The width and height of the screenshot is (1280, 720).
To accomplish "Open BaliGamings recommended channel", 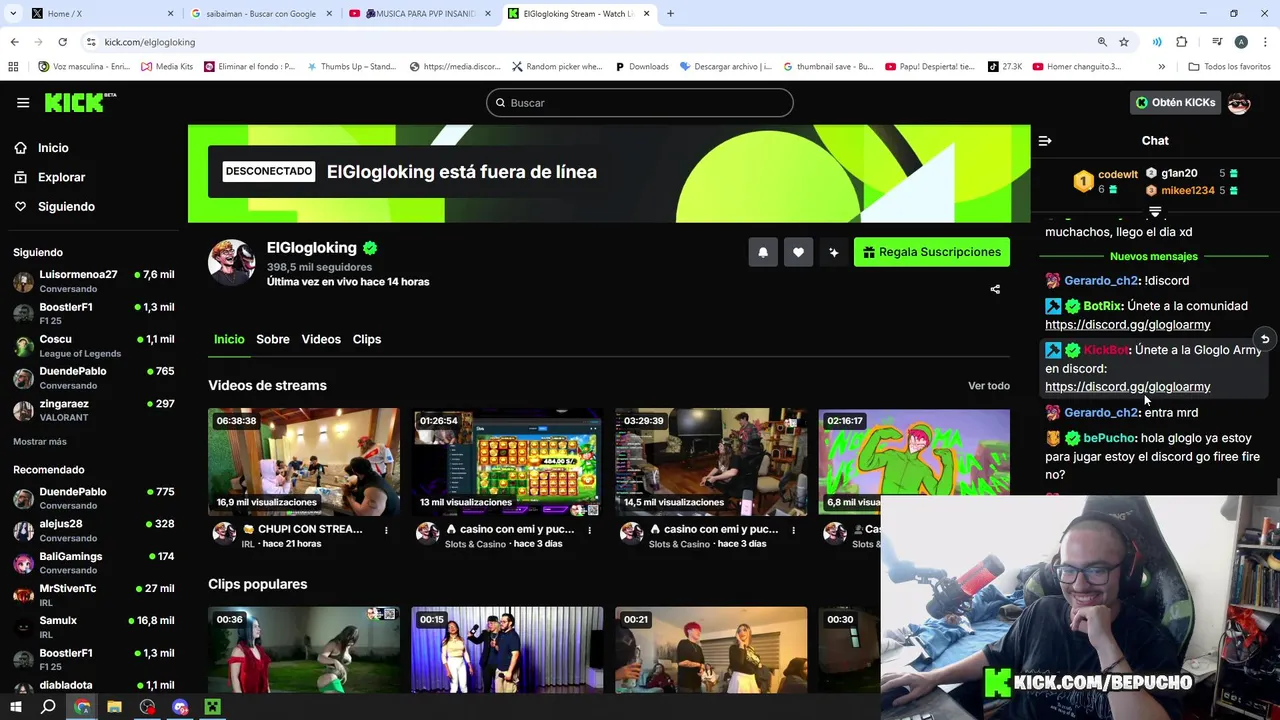I will (94, 563).
